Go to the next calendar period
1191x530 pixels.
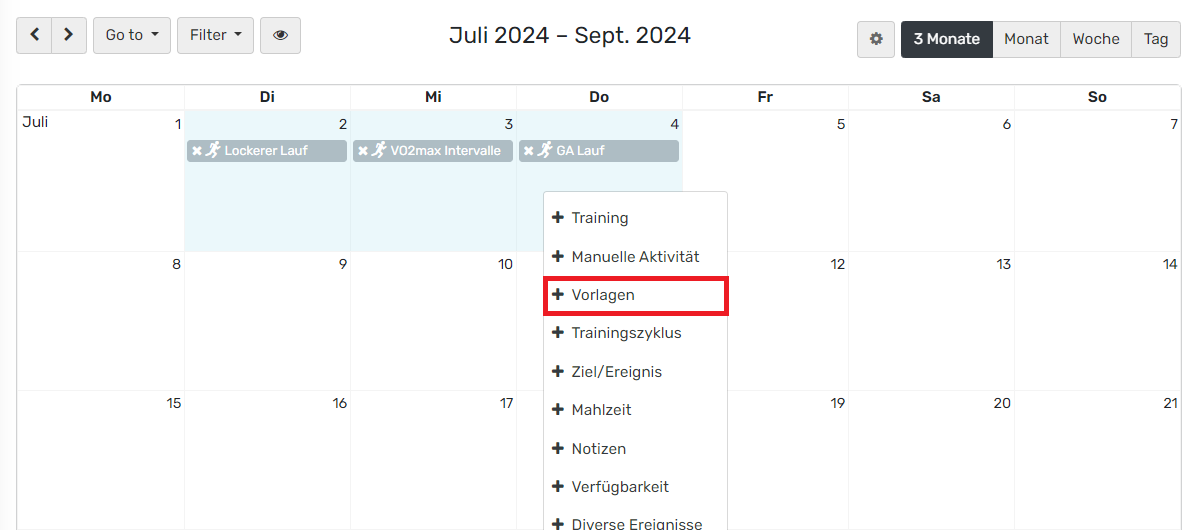68,35
